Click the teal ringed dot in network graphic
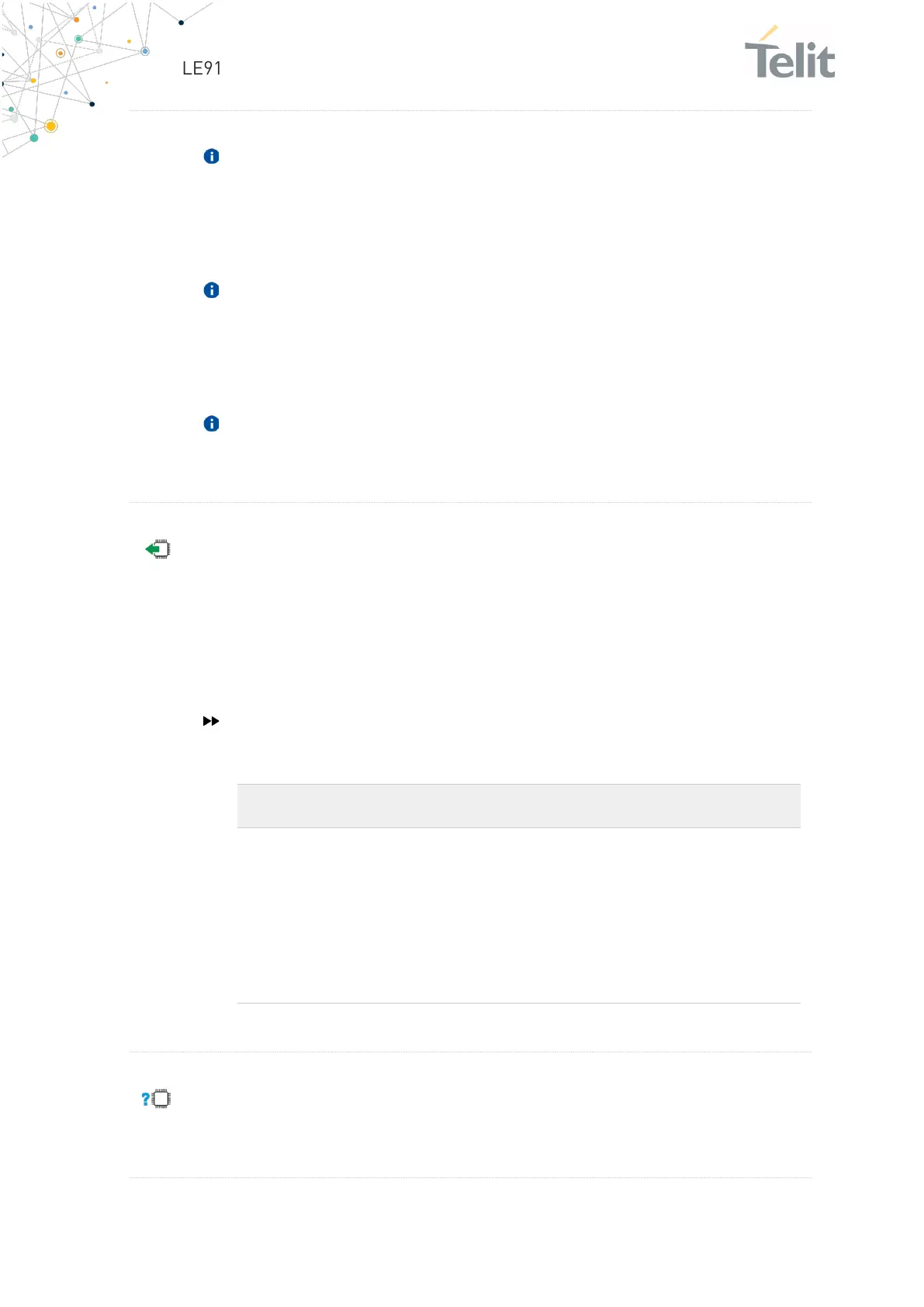 [78, 39]
